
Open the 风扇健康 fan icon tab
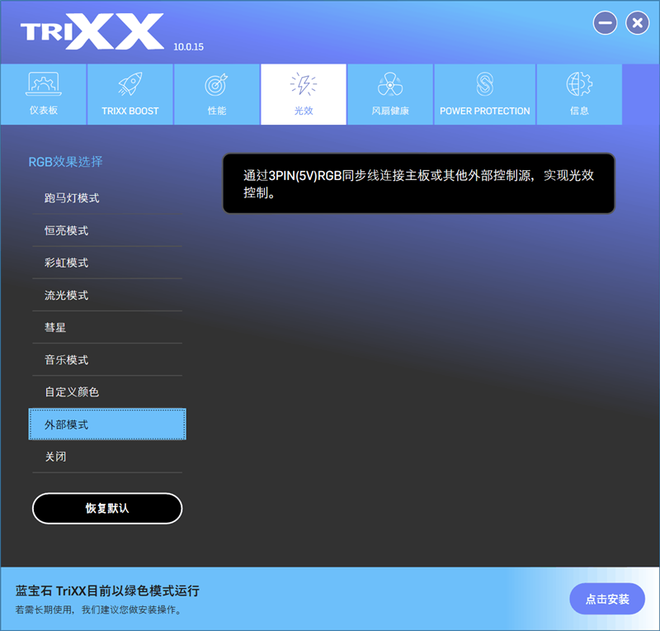390,85
